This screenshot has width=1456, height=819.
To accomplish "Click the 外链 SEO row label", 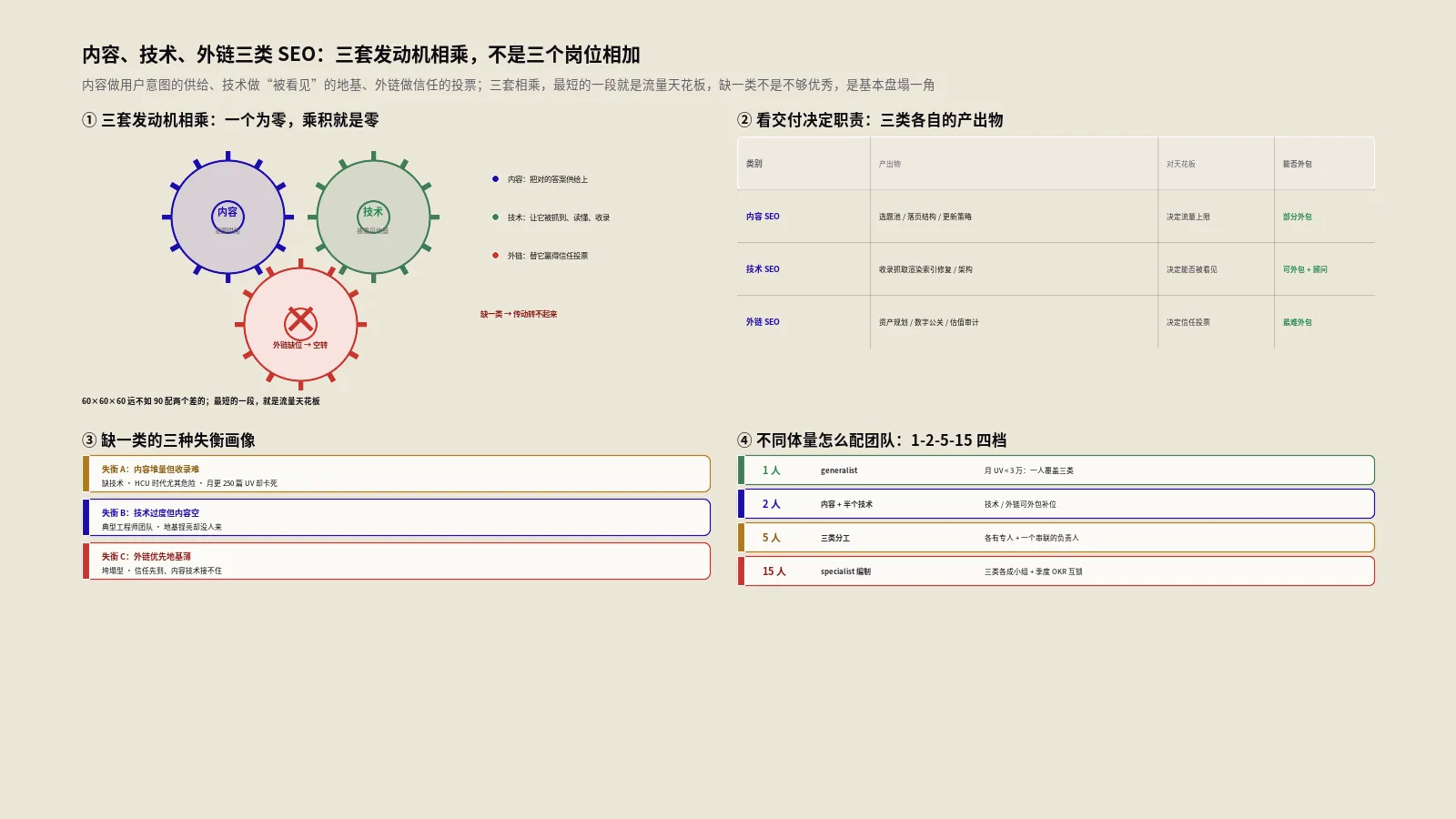I will click(763, 322).
